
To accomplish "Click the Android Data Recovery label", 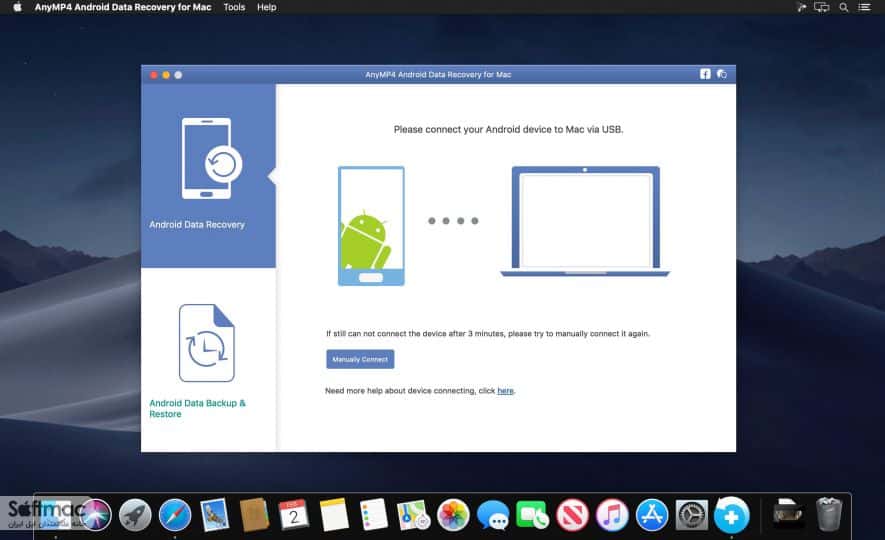I will coord(197,225).
